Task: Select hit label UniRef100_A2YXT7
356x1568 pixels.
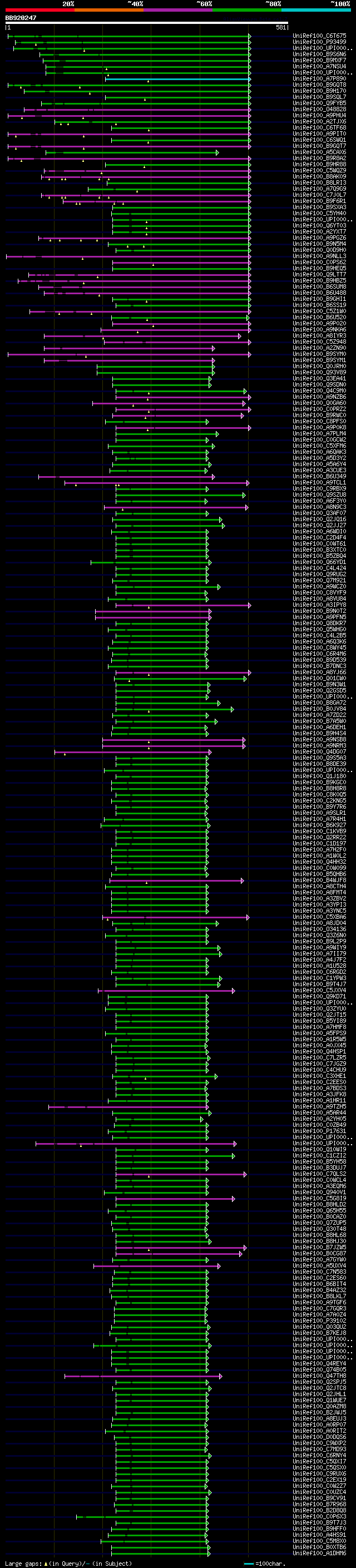Action: [319, 232]
